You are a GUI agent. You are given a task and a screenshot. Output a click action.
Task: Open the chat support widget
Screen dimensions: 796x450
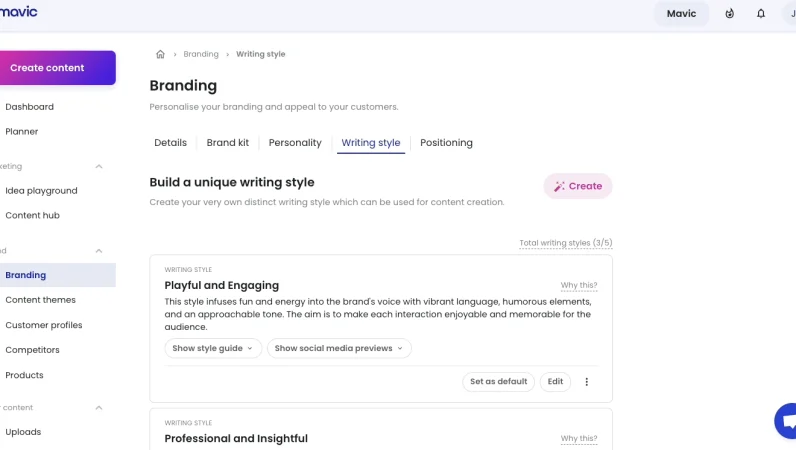787,421
